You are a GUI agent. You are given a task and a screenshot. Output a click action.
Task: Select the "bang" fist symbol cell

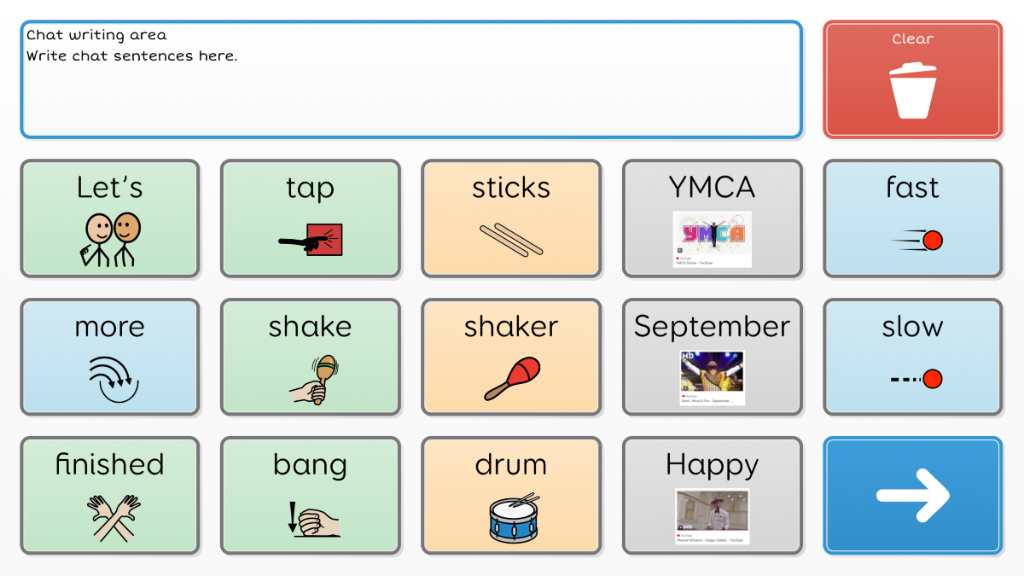click(x=310, y=496)
